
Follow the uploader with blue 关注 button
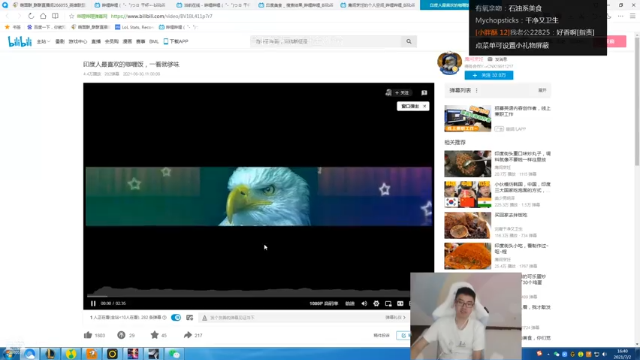point(489,75)
